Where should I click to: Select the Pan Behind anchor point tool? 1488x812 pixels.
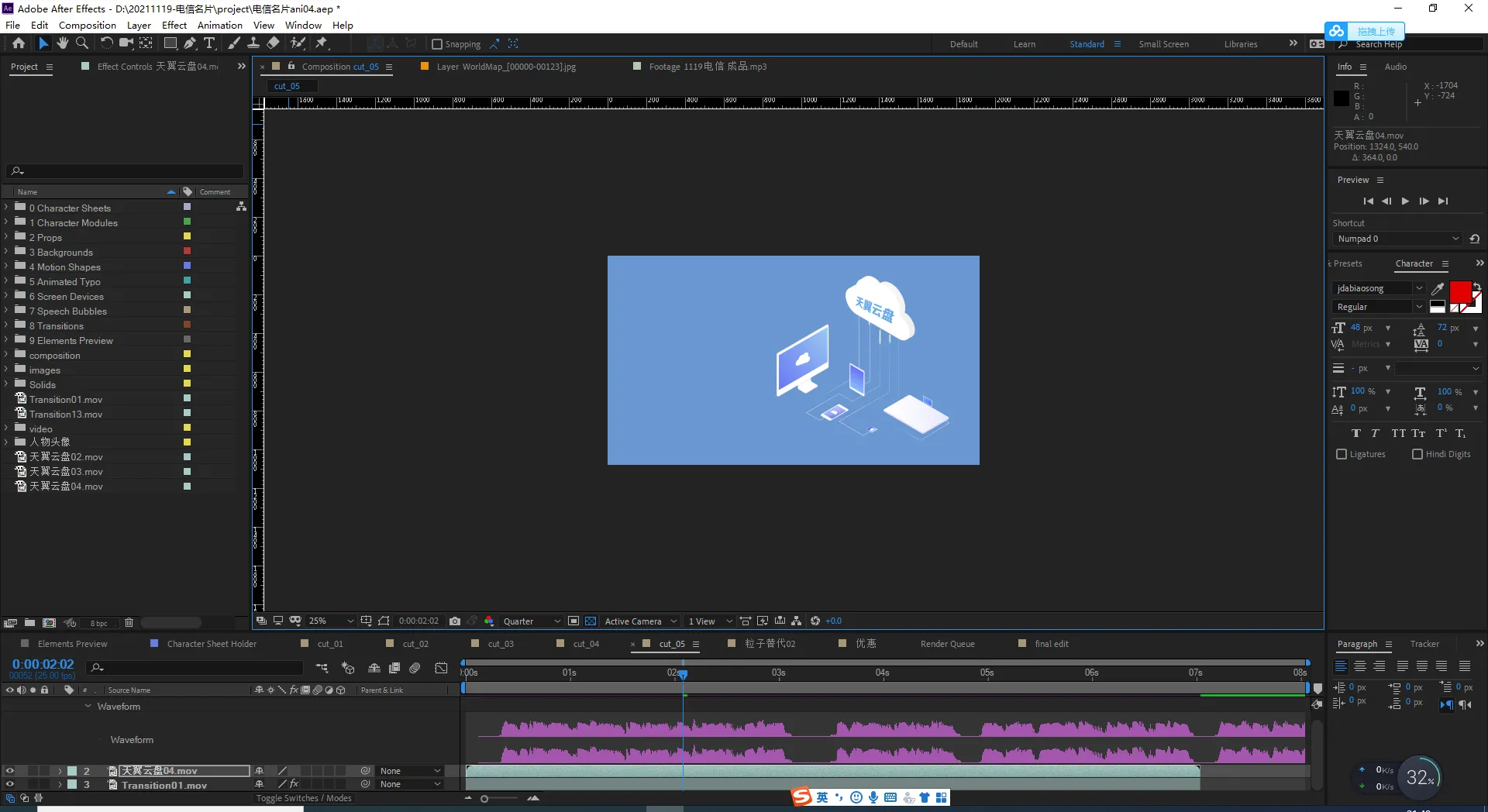tap(146, 43)
